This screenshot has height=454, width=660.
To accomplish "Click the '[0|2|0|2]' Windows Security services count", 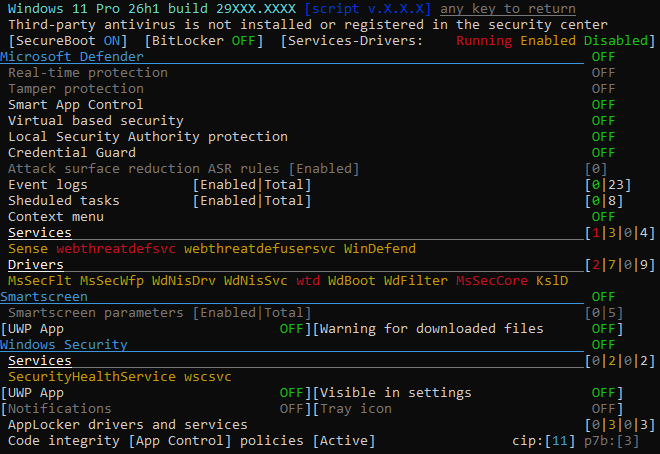I will point(620,361).
